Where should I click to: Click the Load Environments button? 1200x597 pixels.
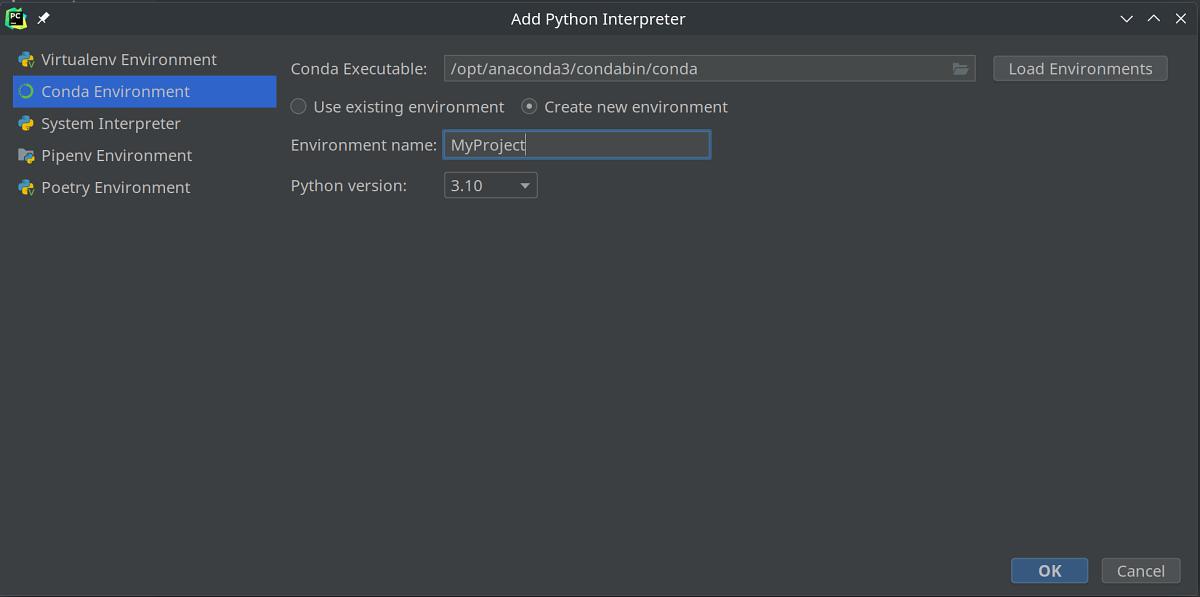tap(1079, 68)
